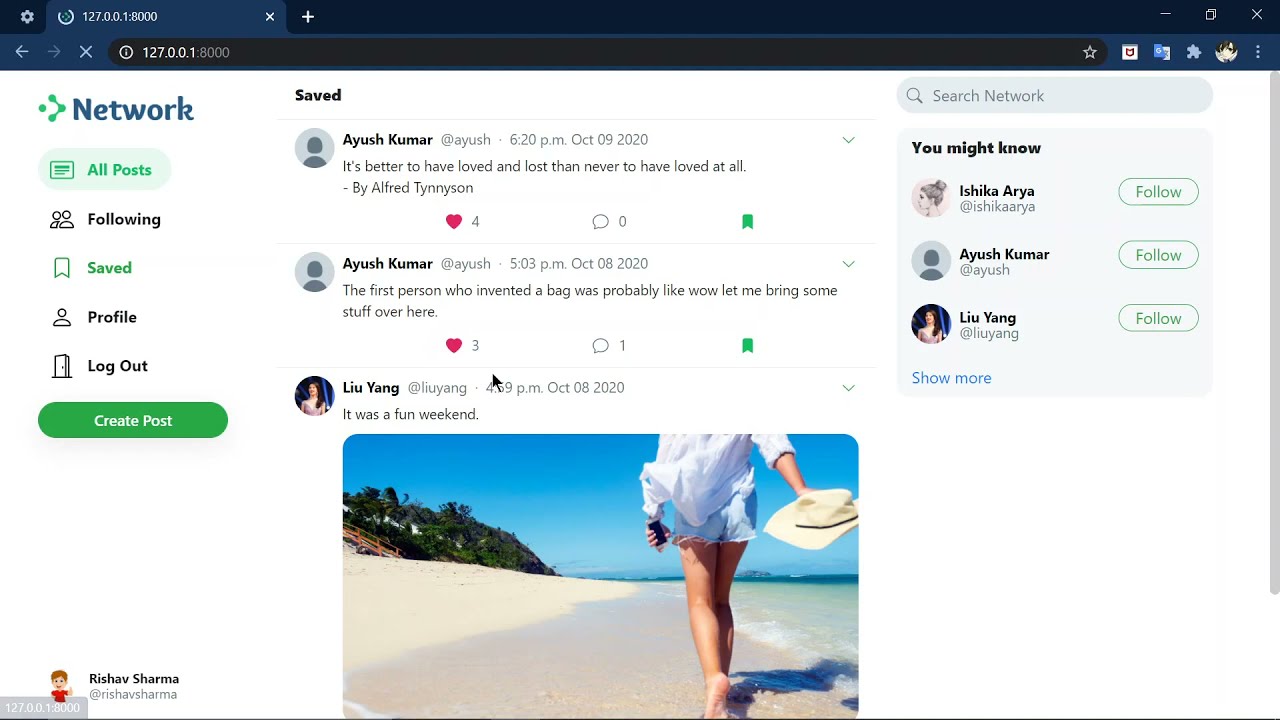Click the site information icon in address bar
Image resolution: width=1280 pixels, height=720 pixels.
126,52
